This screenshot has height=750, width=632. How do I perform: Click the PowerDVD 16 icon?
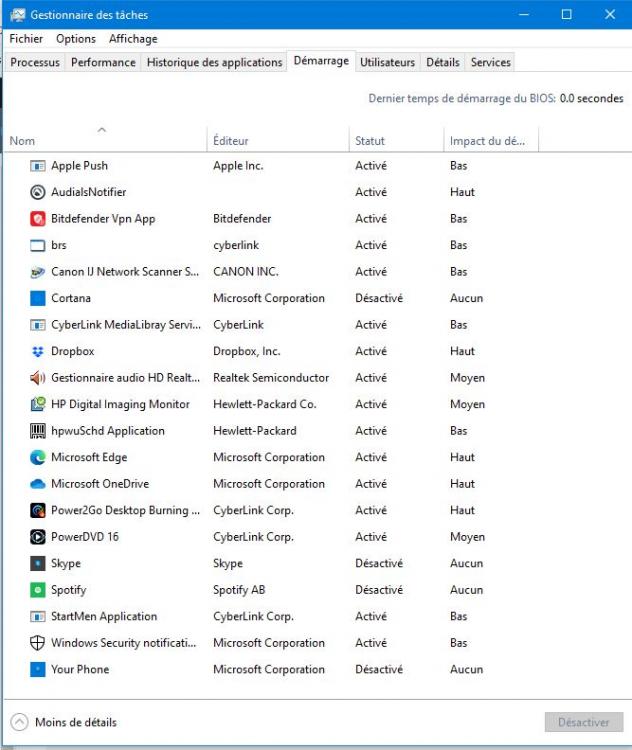37,537
